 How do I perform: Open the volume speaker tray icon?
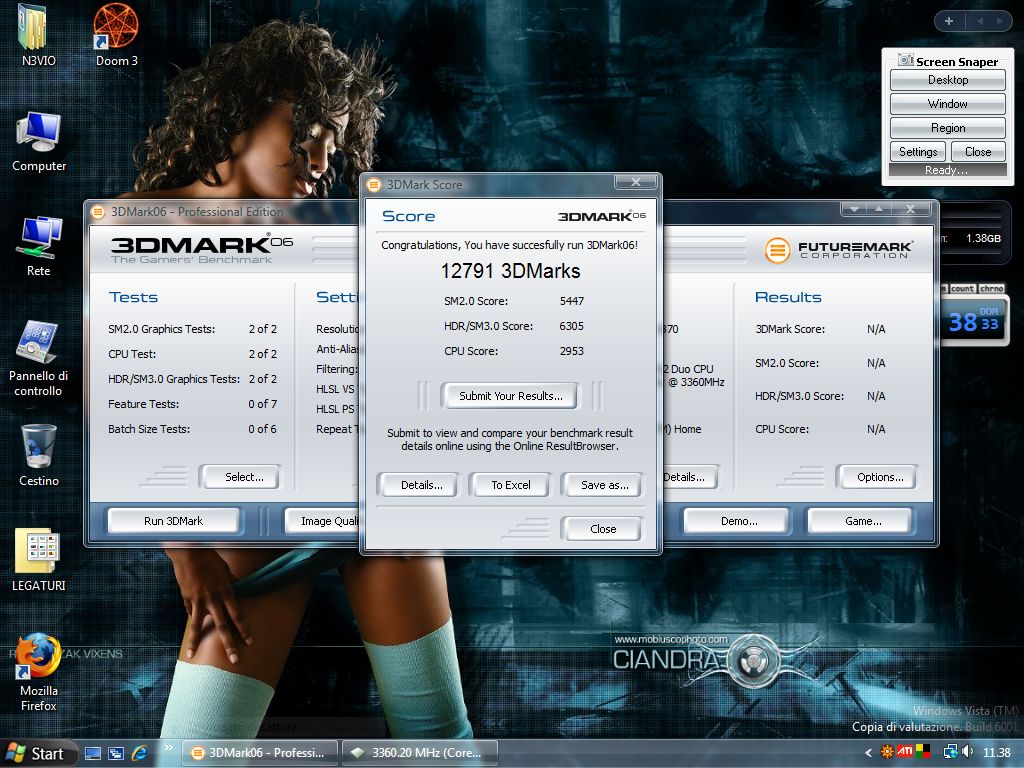point(968,752)
